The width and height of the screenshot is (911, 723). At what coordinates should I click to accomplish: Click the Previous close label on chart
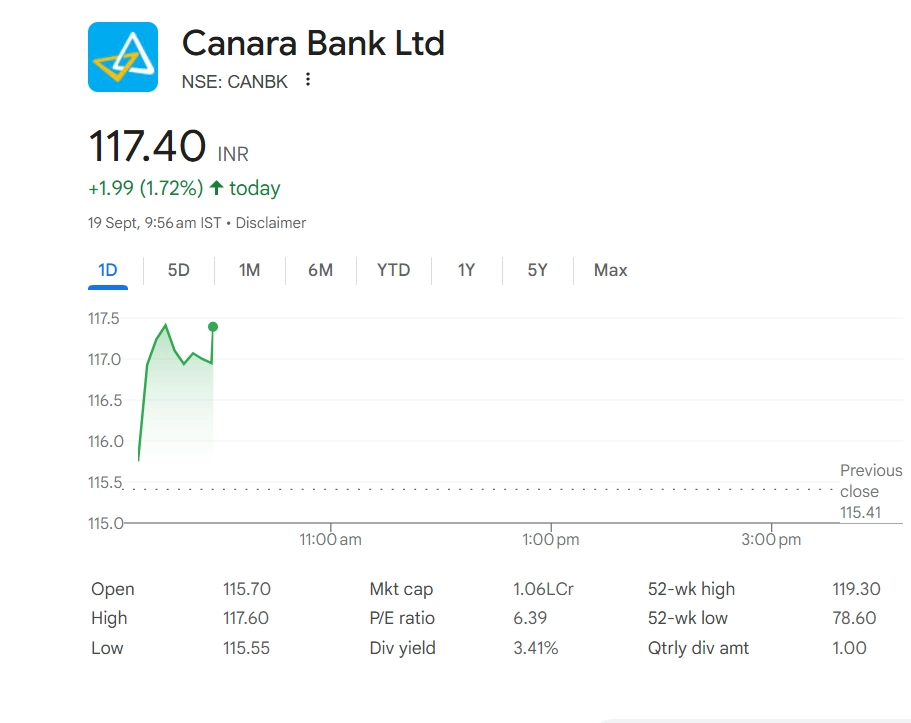tap(859, 481)
